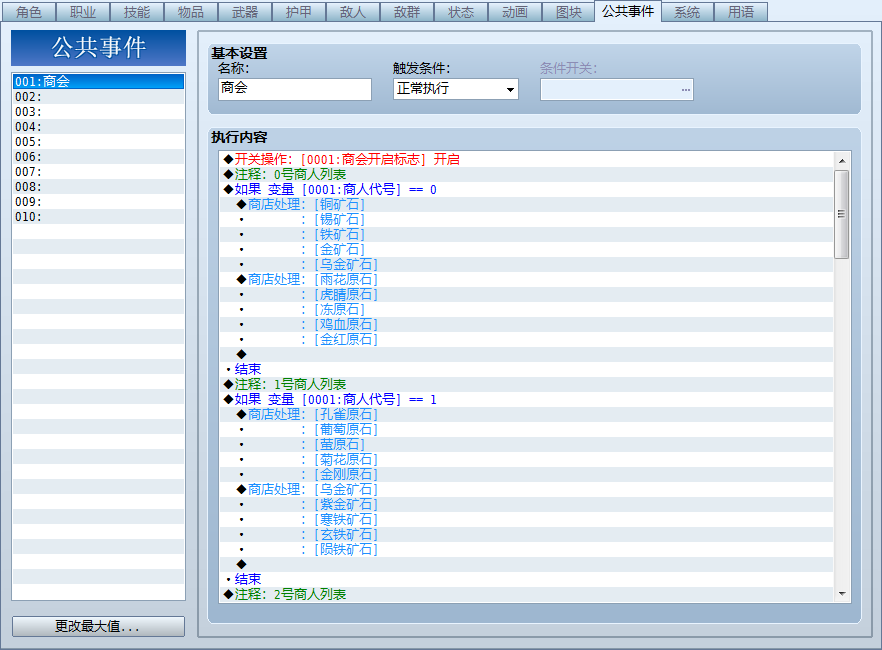Viewport: 882px width, 650px height.
Task: Select the [菊花原石] shop item line
Action: [x=526, y=459]
